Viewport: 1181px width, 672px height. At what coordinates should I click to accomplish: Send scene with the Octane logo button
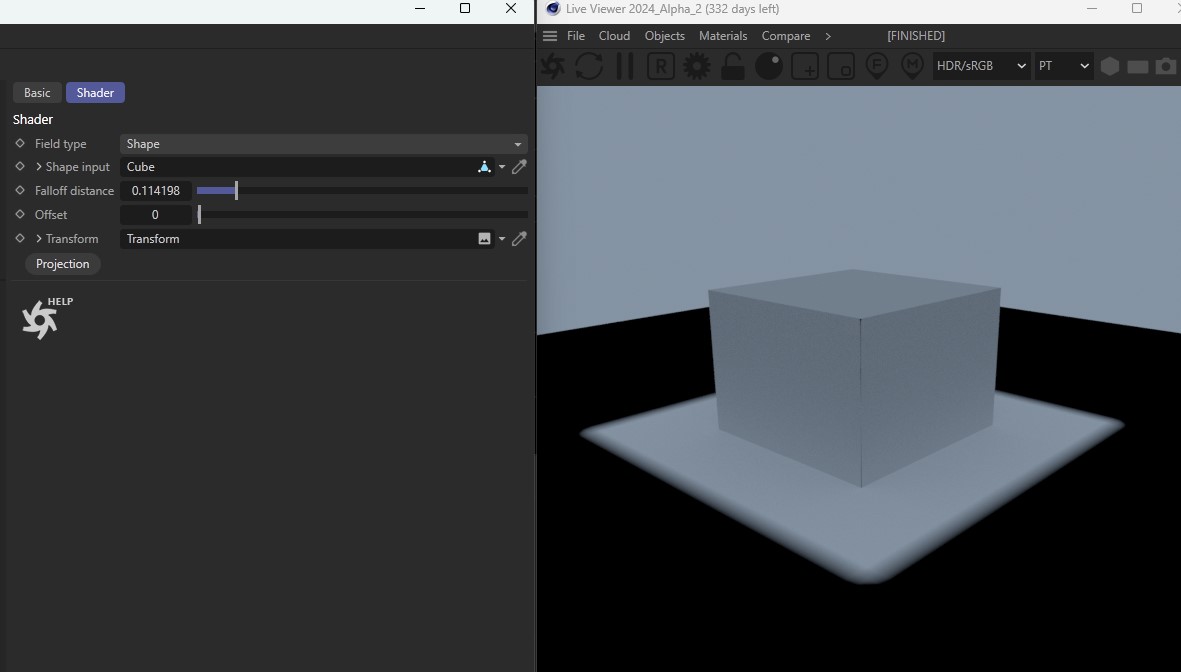pyautogui.click(x=553, y=66)
